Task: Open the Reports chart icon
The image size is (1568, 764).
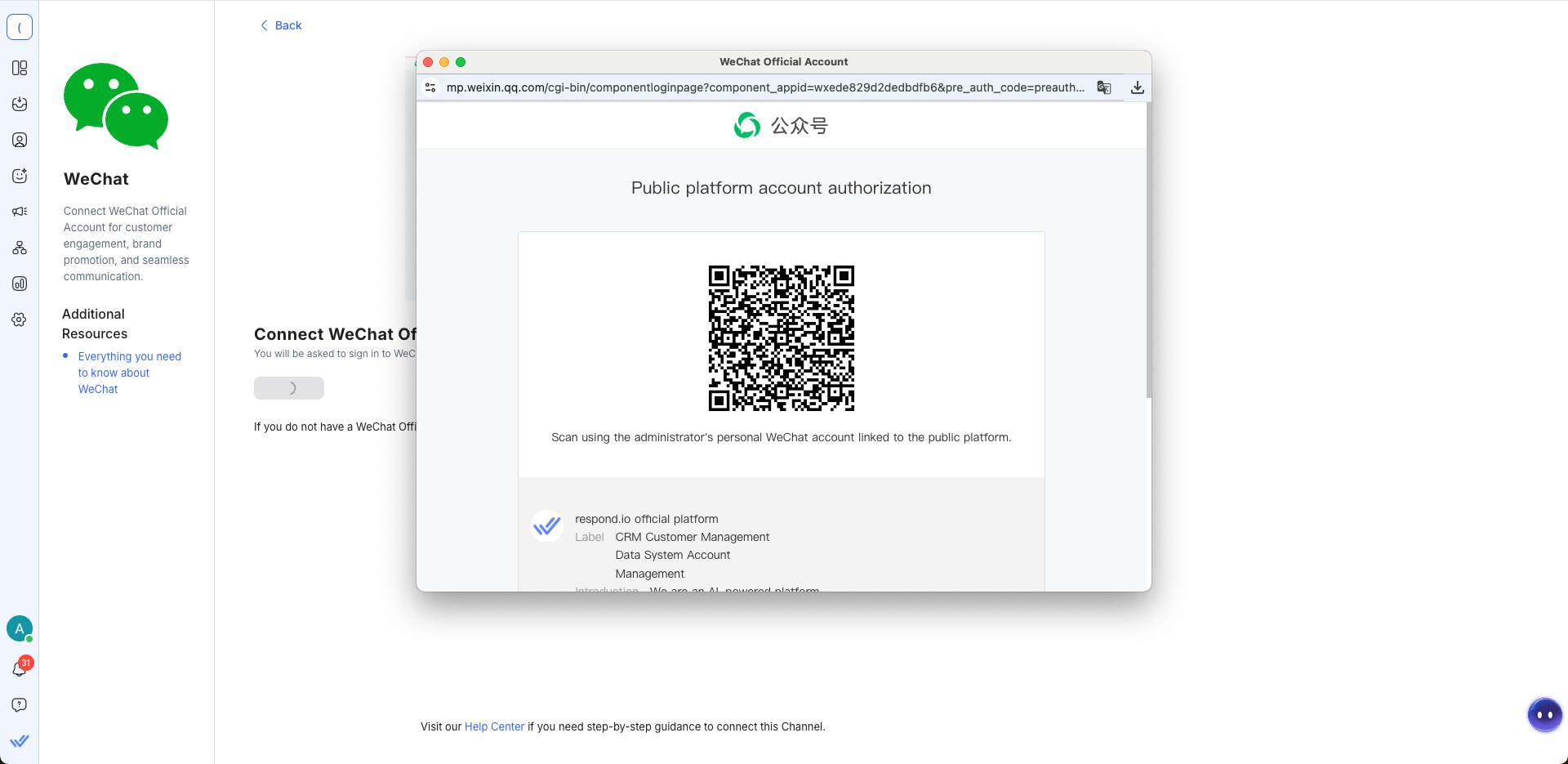Action: click(20, 284)
